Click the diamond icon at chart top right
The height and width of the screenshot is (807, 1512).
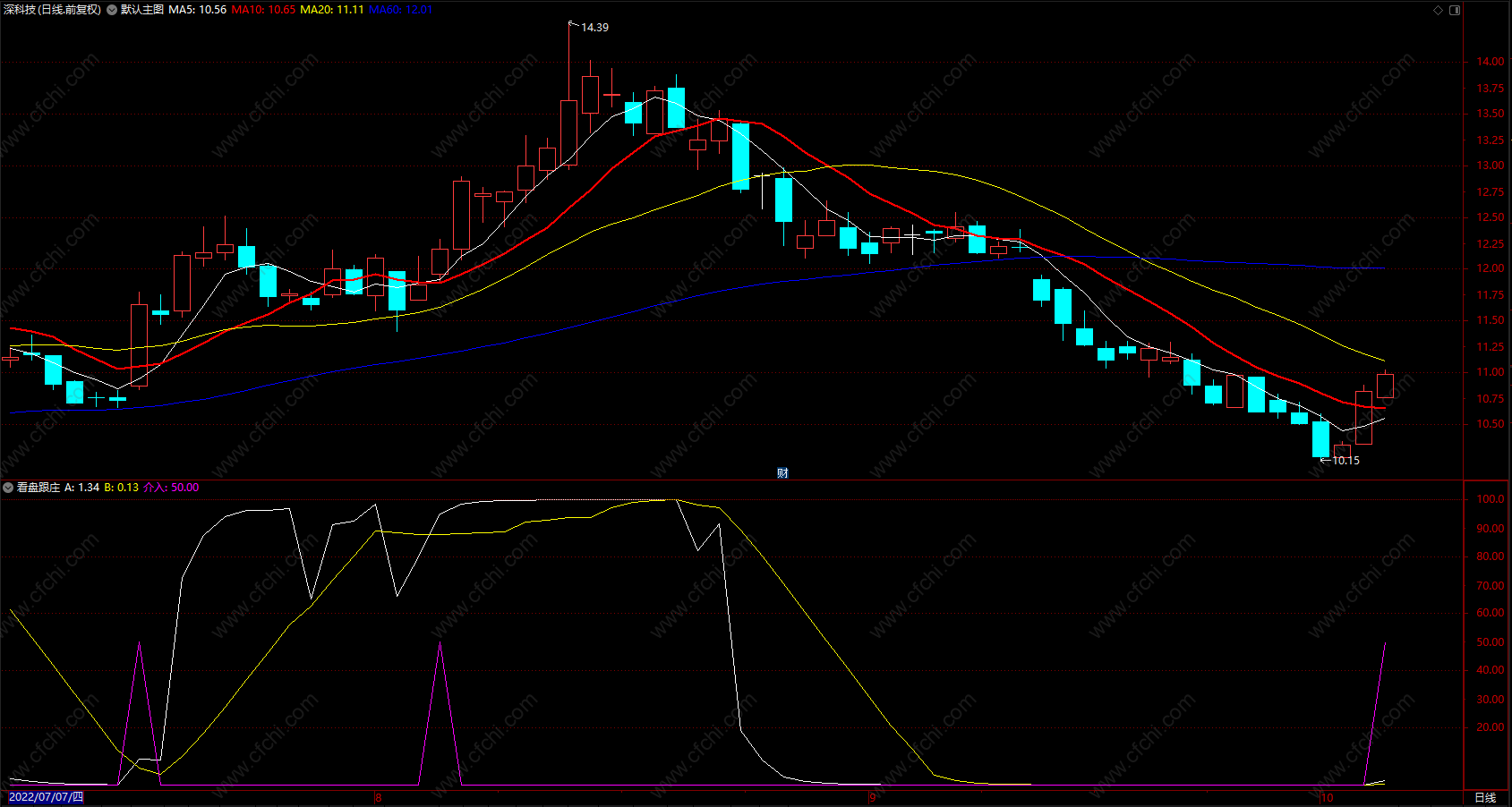click(1439, 10)
